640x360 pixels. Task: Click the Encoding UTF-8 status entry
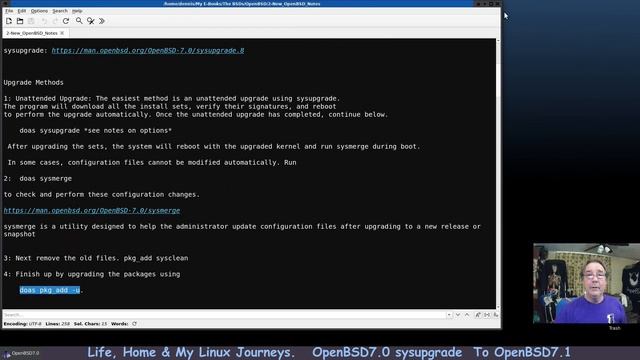[x=22, y=324]
